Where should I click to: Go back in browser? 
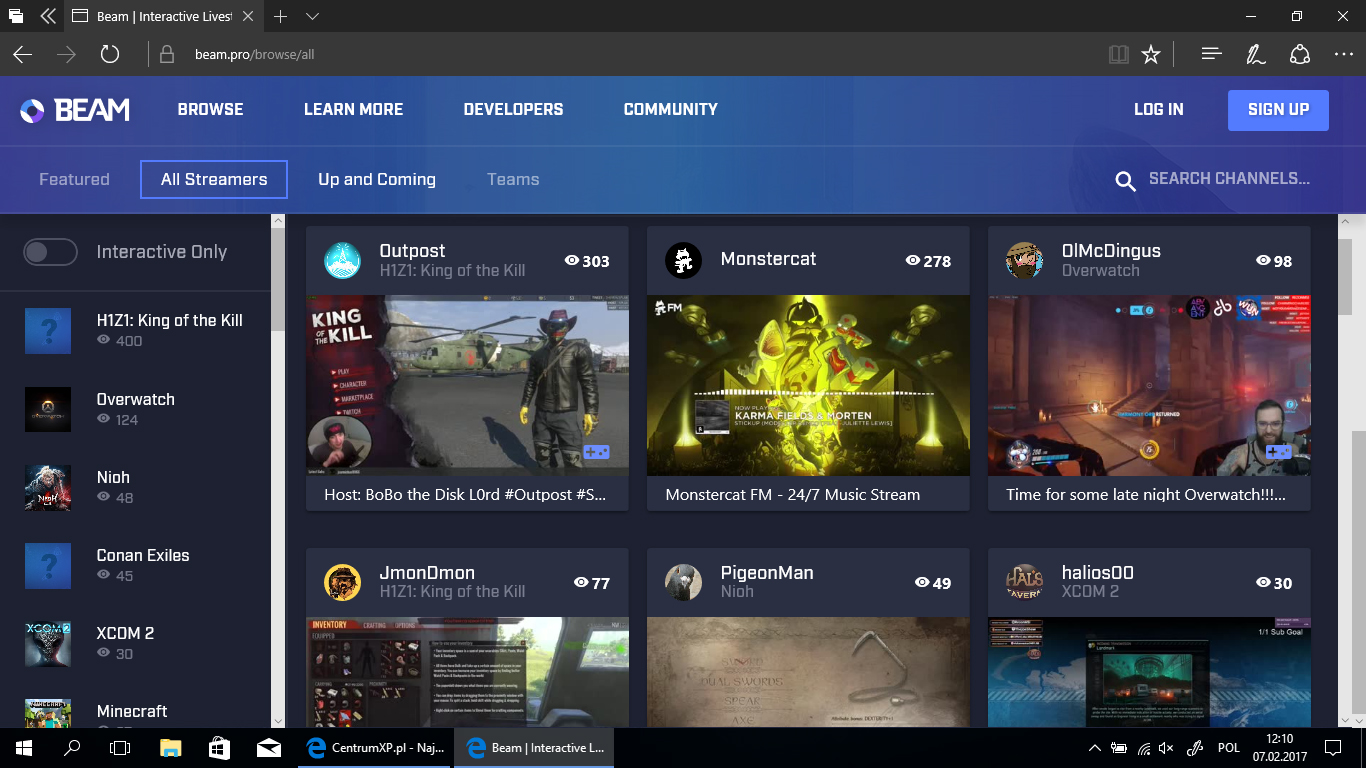22,54
